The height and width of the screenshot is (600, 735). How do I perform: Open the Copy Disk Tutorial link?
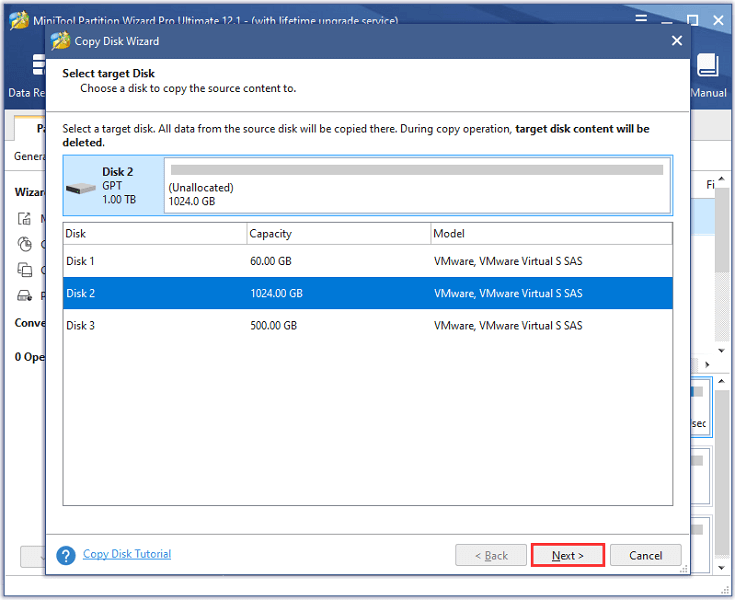tap(126, 554)
